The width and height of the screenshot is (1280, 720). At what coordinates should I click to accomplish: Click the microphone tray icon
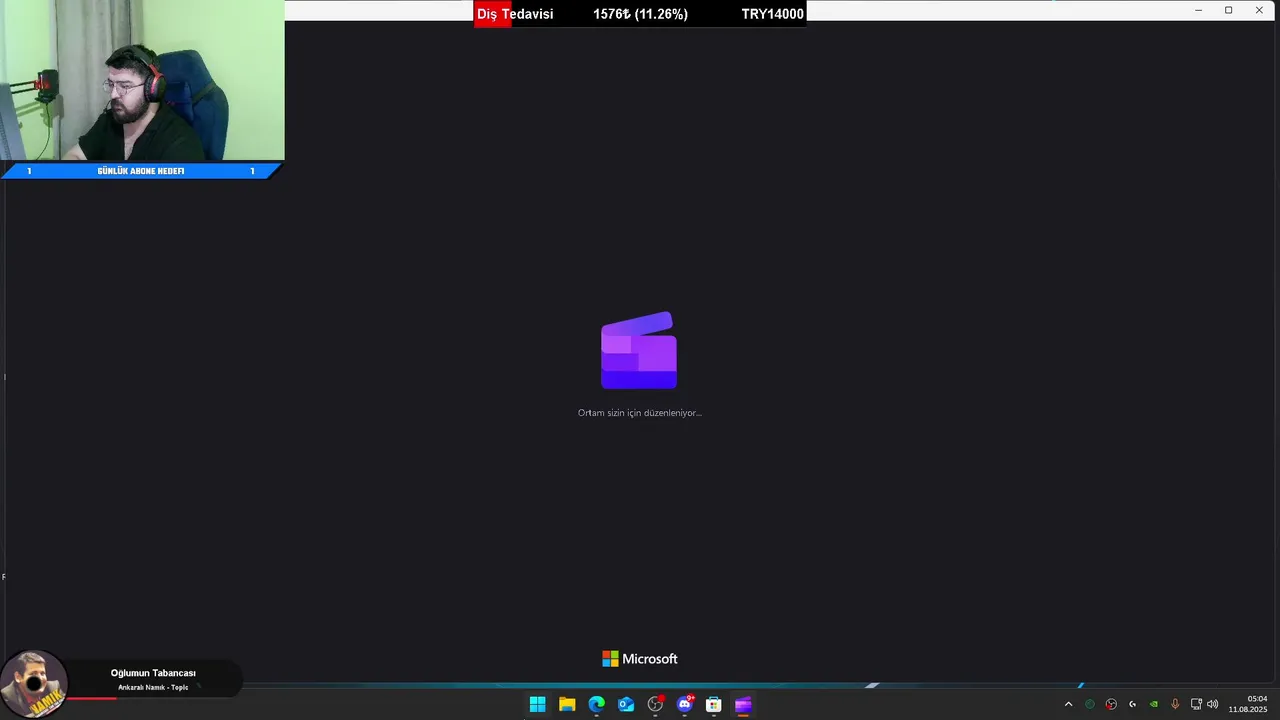click(x=1175, y=704)
